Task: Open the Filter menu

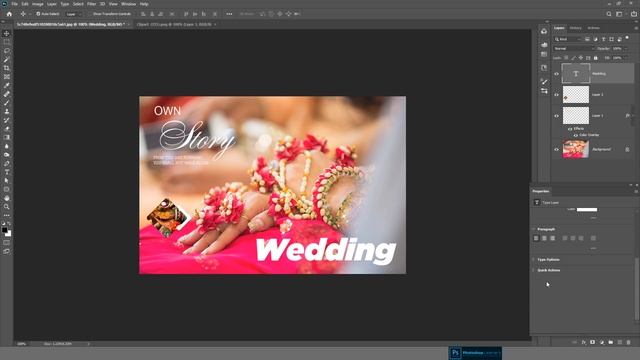Action: coord(91,4)
